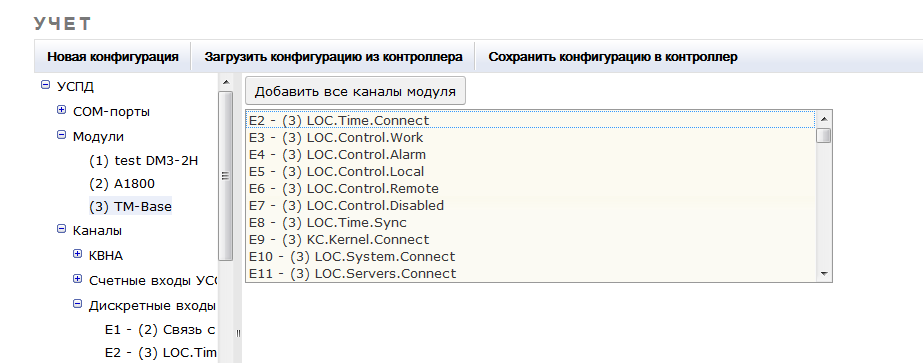This screenshot has height=363, width=923.
Task: Collapse the Дискретные входы node
Action: 77,304
